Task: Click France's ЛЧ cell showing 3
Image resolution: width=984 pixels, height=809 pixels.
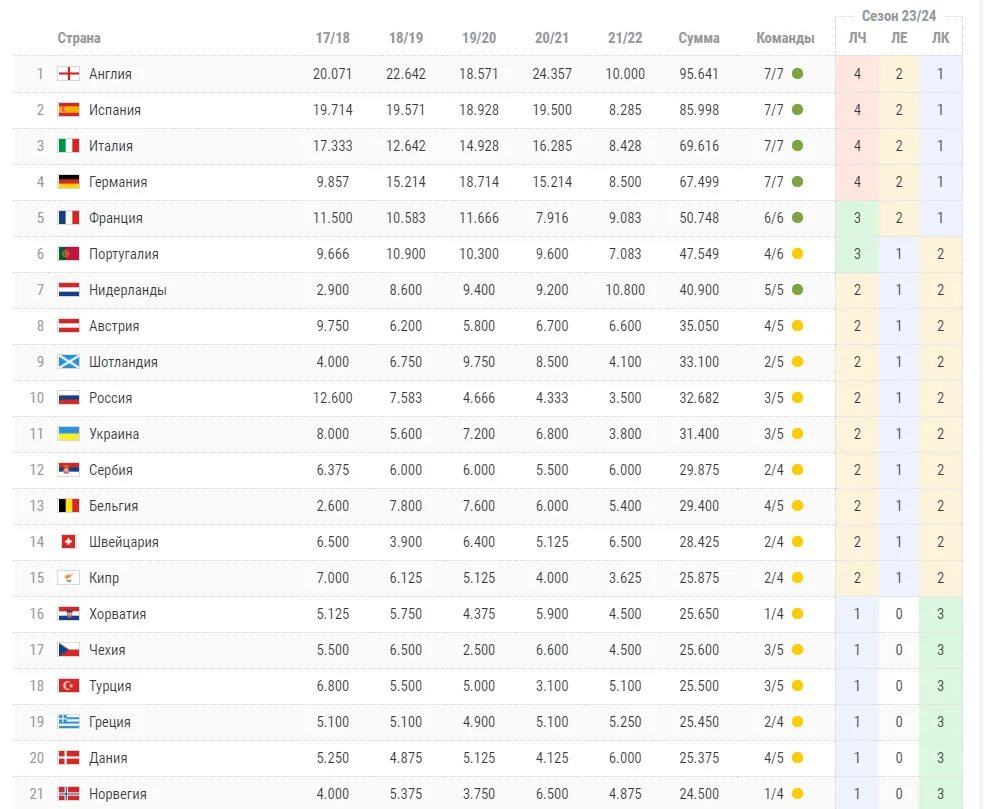Action: coord(857,218)
